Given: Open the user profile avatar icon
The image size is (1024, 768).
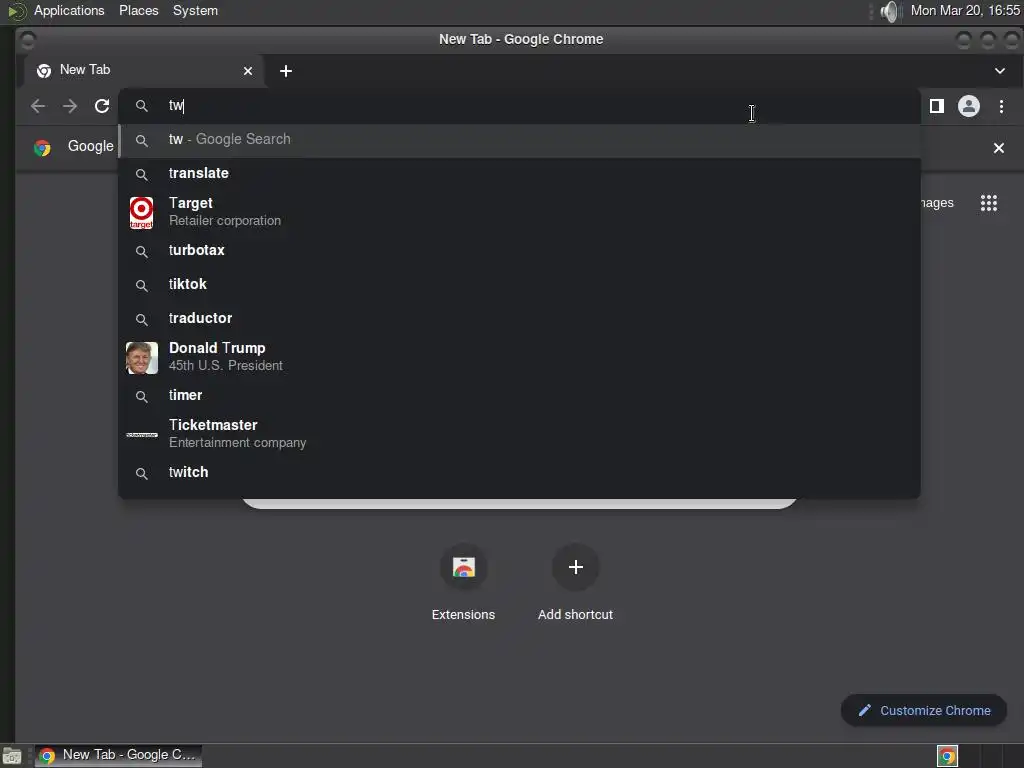Looking at the screenshot, I should pos(968,106).
